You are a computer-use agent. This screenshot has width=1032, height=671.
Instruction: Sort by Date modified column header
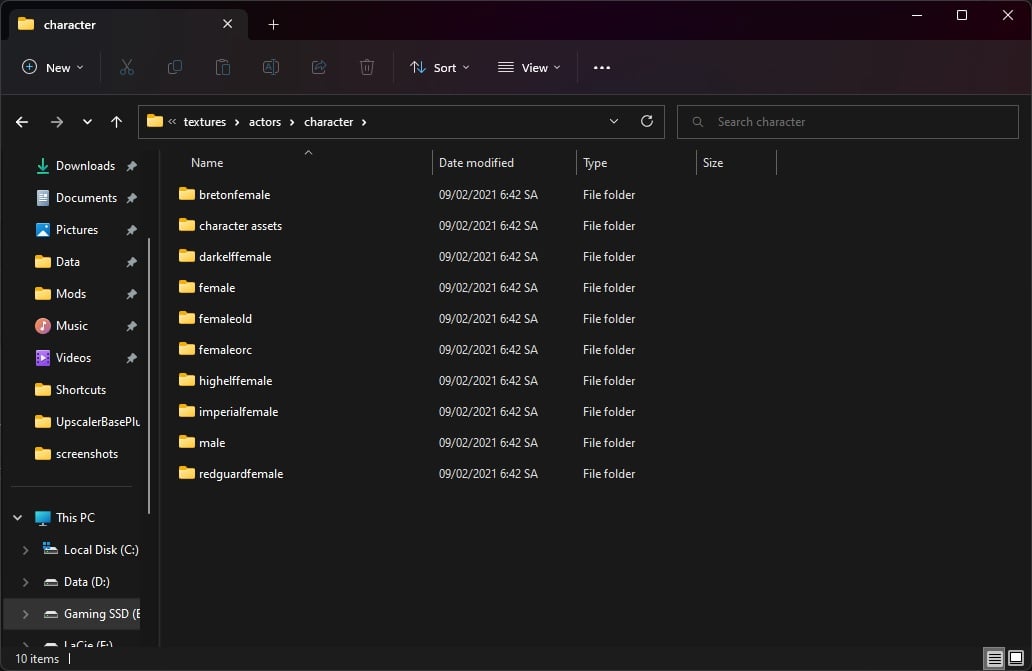[x=477, y=162]
